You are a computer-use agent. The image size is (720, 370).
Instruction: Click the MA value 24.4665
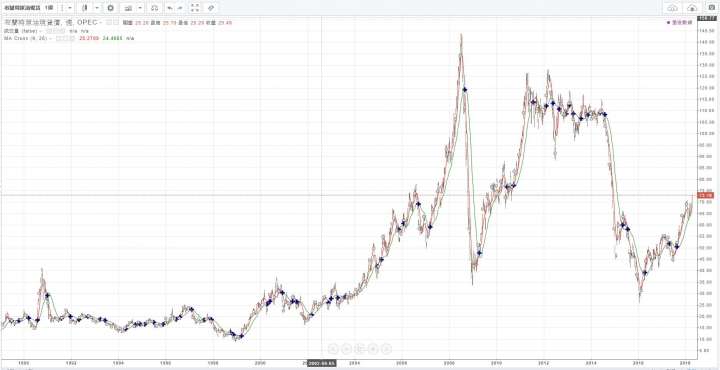pos(113,38)
